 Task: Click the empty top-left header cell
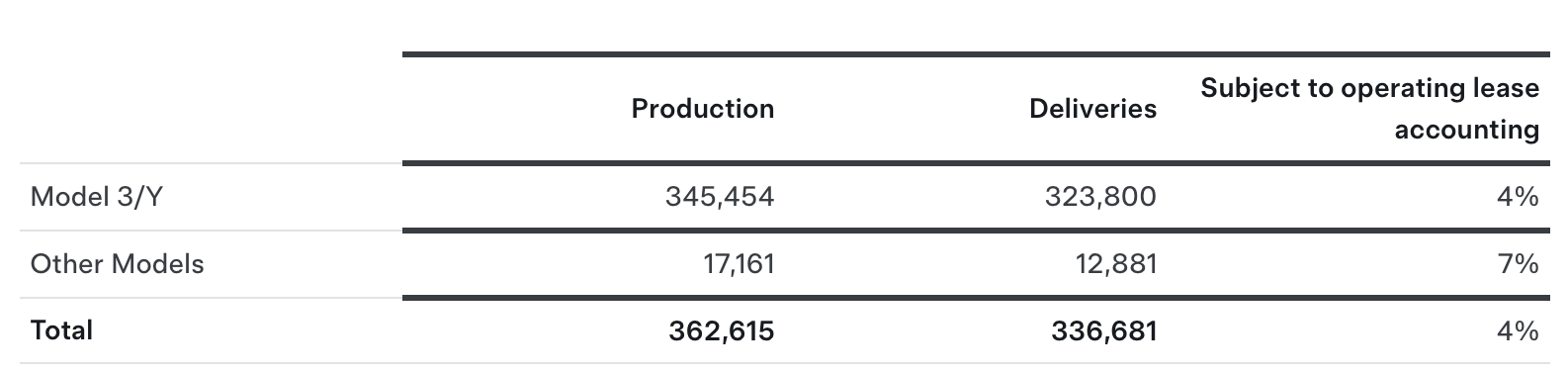click(212, 108)
